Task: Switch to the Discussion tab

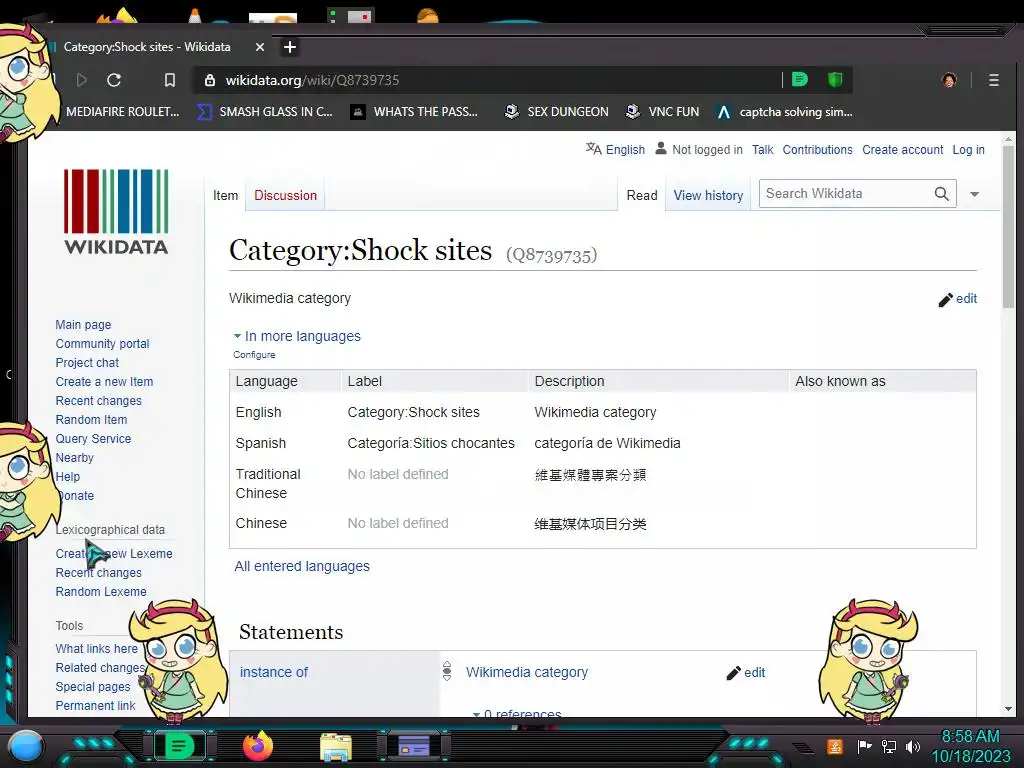Action: (x=285, y=195)
